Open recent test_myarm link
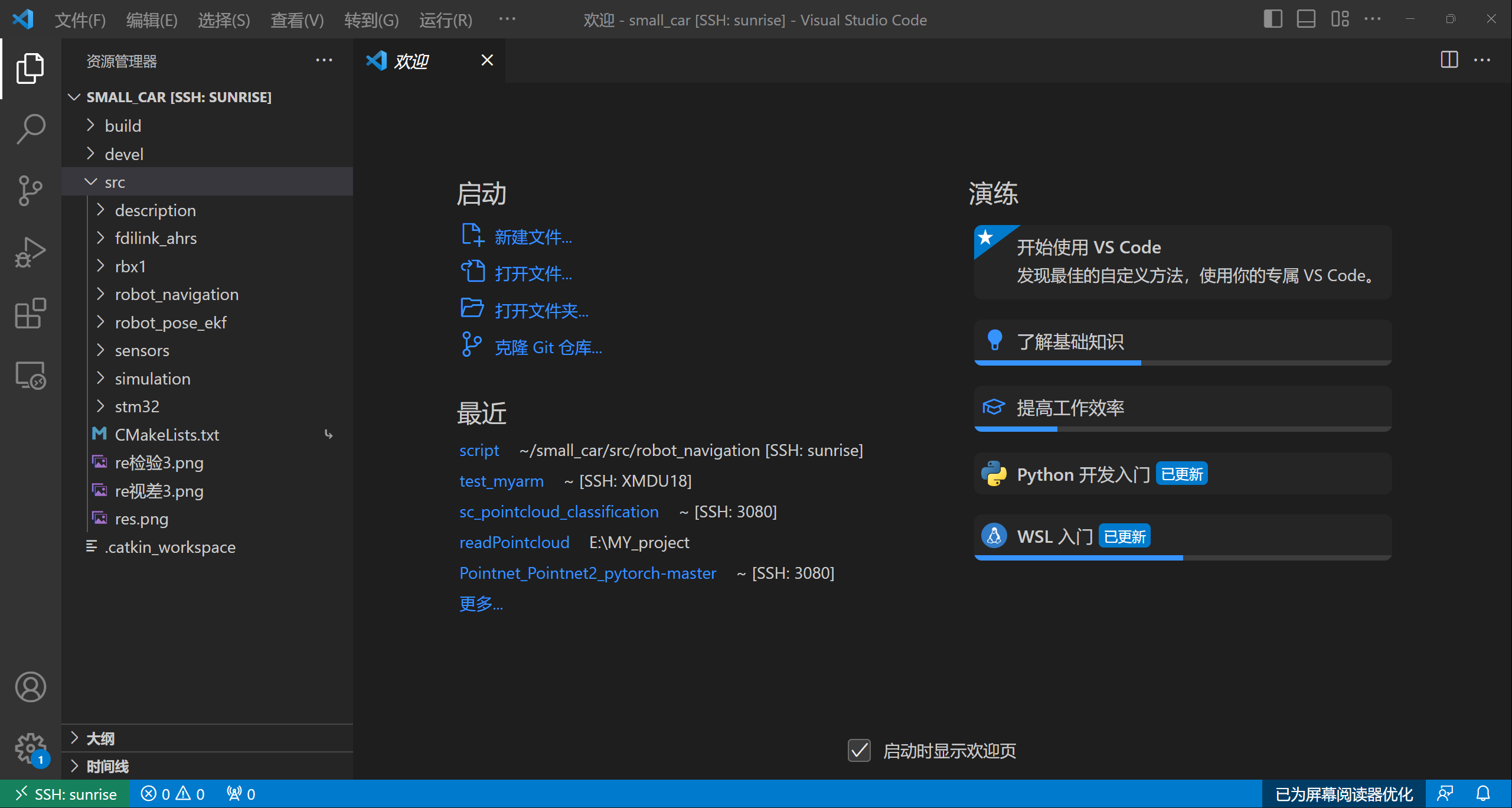This screenshot has height=808, width=1512. pos(501,481)
